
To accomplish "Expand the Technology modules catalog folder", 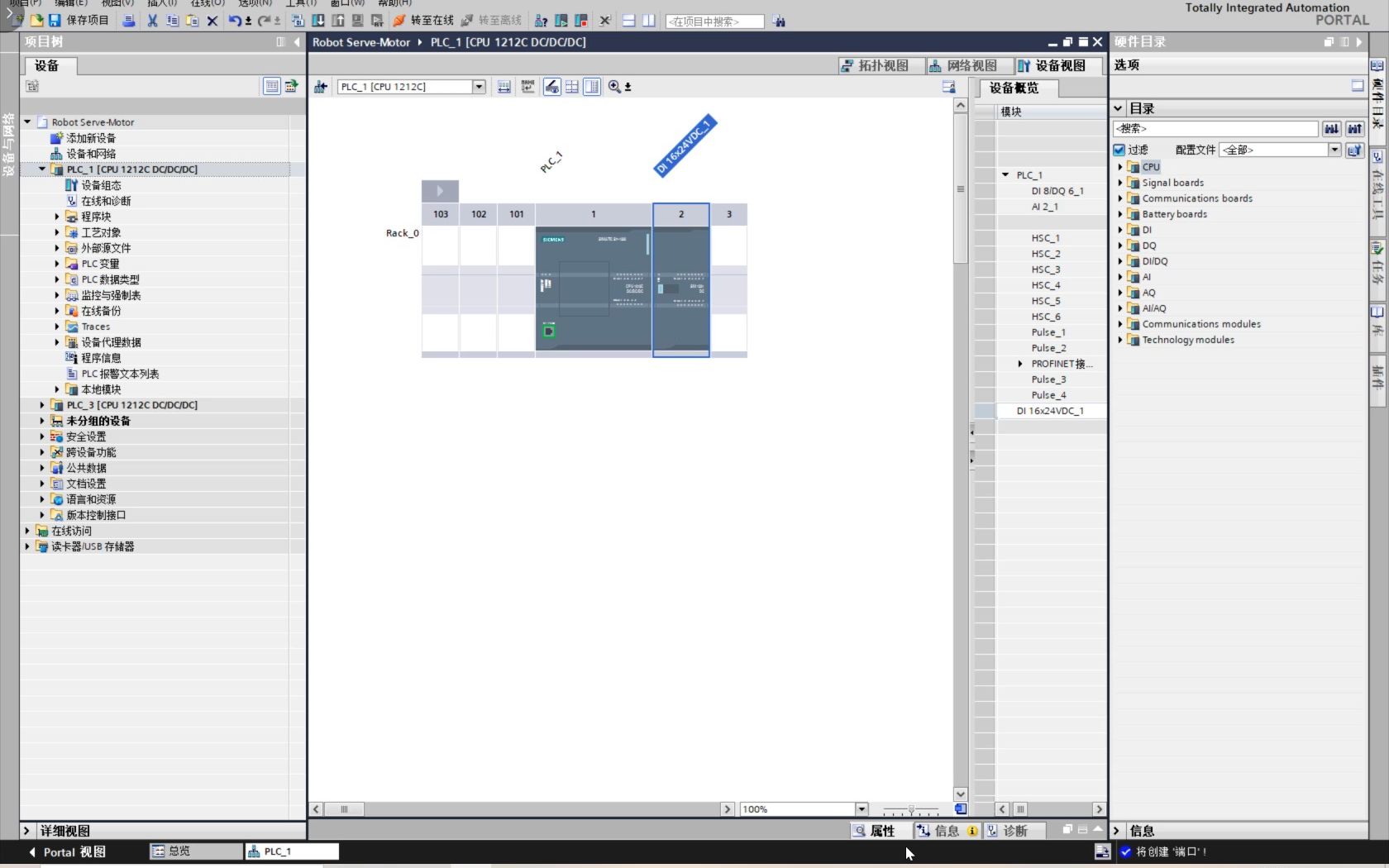I will click(x=1120, y=340).
